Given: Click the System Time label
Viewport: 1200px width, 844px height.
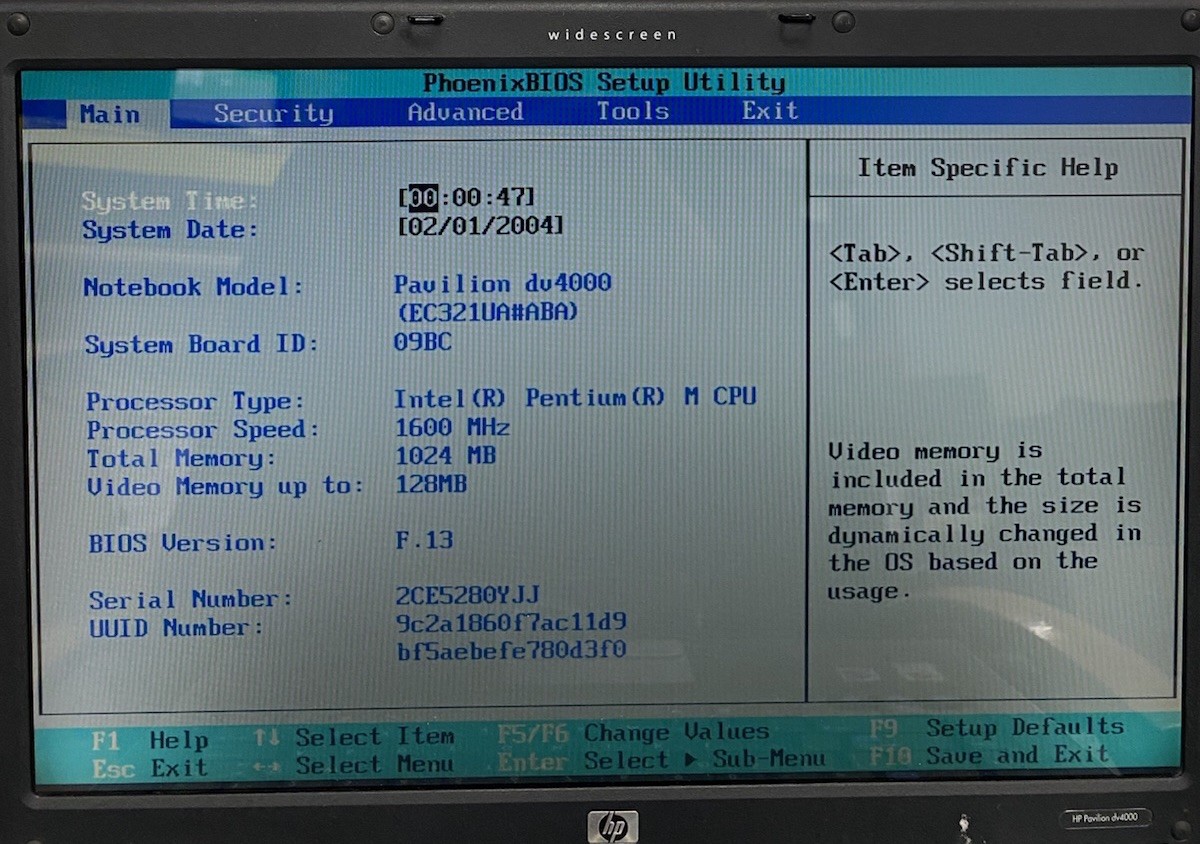Looking at the screenshot, I should coord(169,201).
